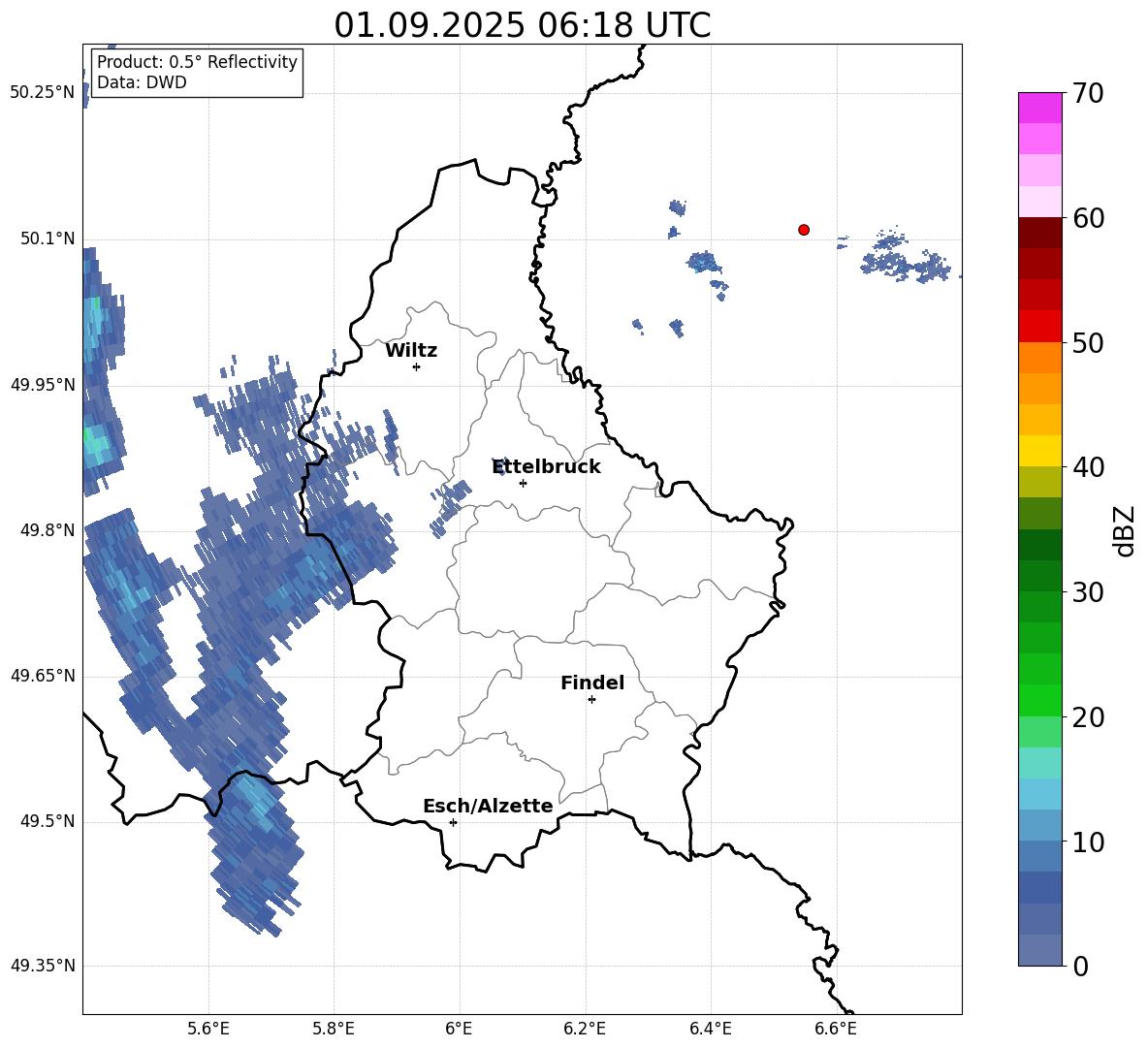This screenshot has height=1048, width=1148.
Task: Click the Findel station cross marker
Action: [x=591, y=700]
